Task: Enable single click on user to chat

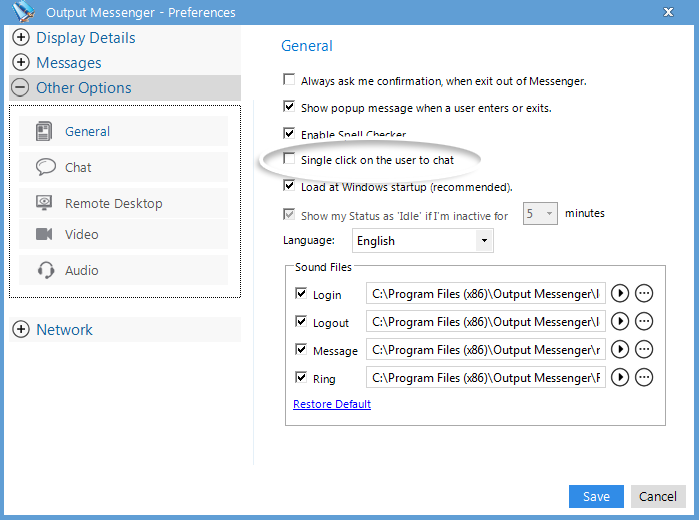Action: point(289,158)
